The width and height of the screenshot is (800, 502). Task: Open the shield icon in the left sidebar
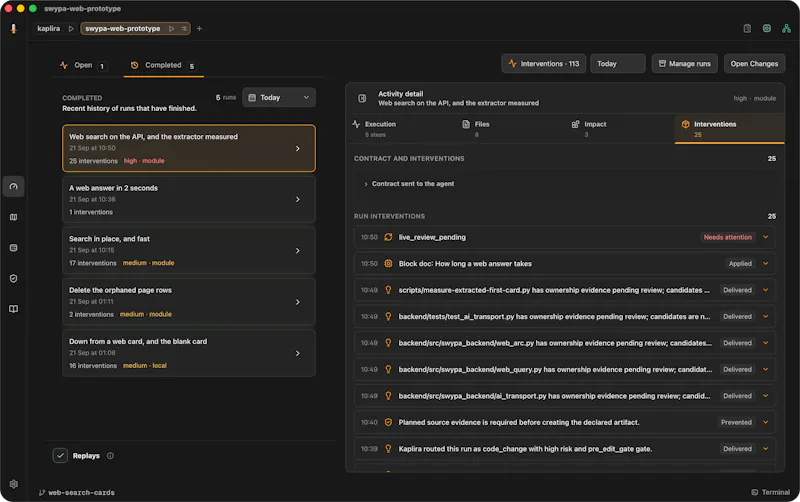click(x=14, y=279)
